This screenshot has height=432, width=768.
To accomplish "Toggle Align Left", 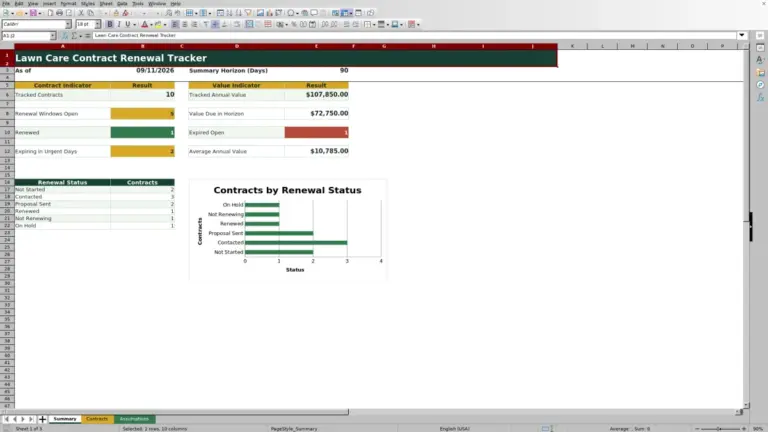I will [175, 24].
